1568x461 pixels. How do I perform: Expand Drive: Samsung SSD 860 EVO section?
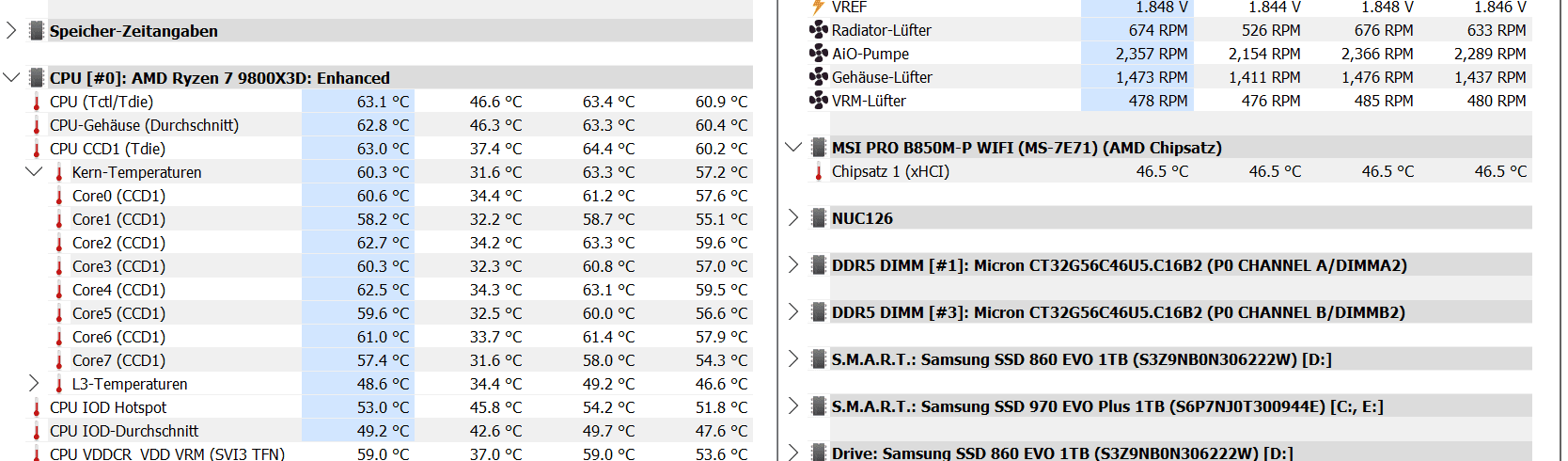793,453
